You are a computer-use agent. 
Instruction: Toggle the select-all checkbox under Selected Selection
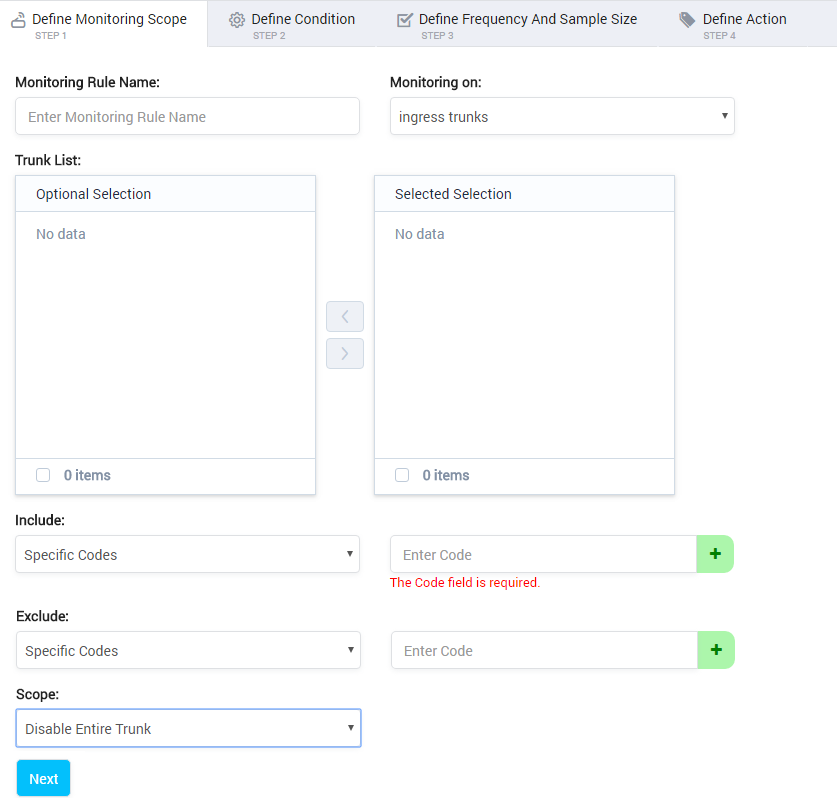pyautogui.click(x=401, y=475)
